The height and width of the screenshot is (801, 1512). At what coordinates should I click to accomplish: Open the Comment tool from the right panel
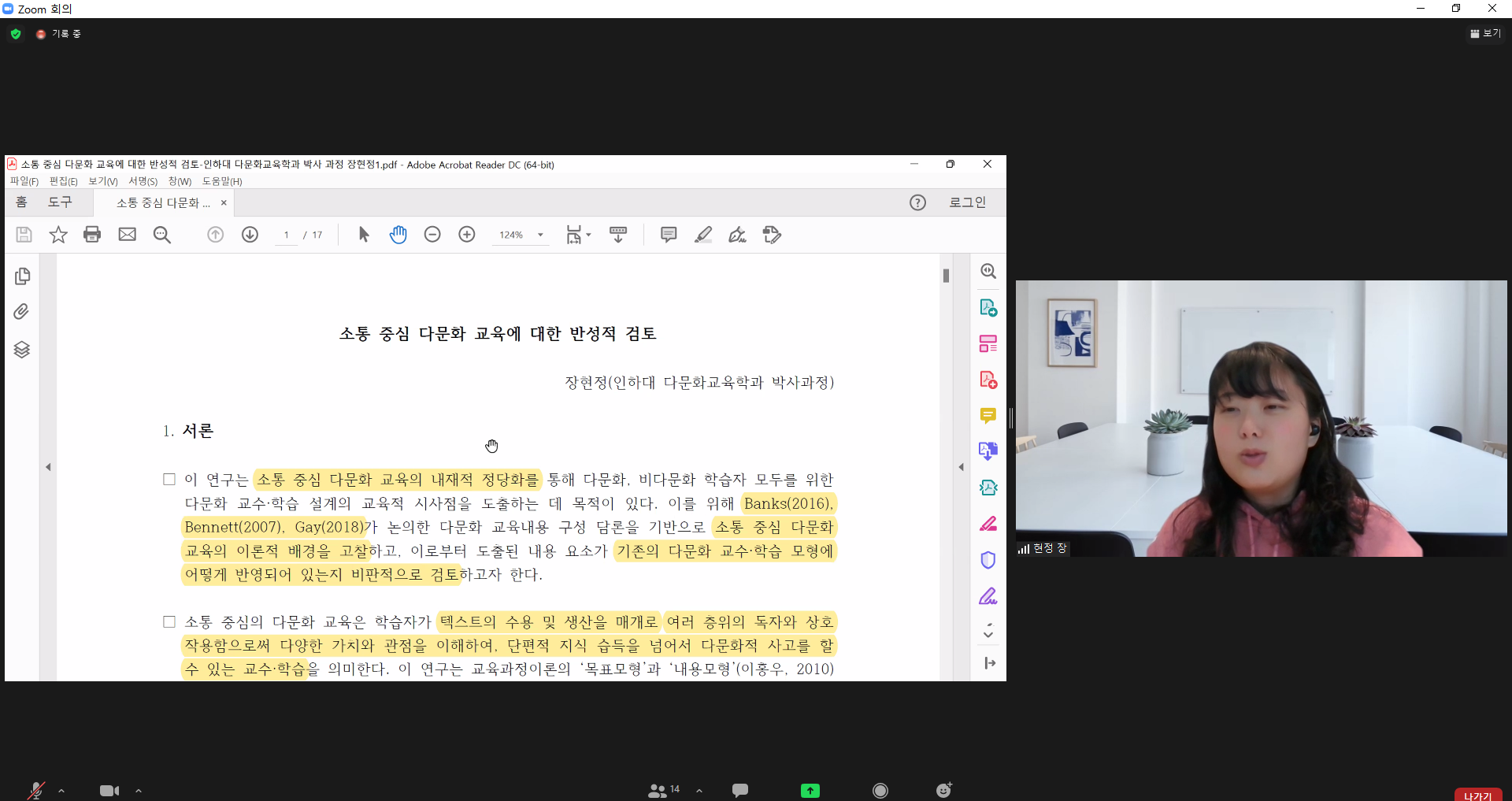pyautogui.click(x=988, y=415)
